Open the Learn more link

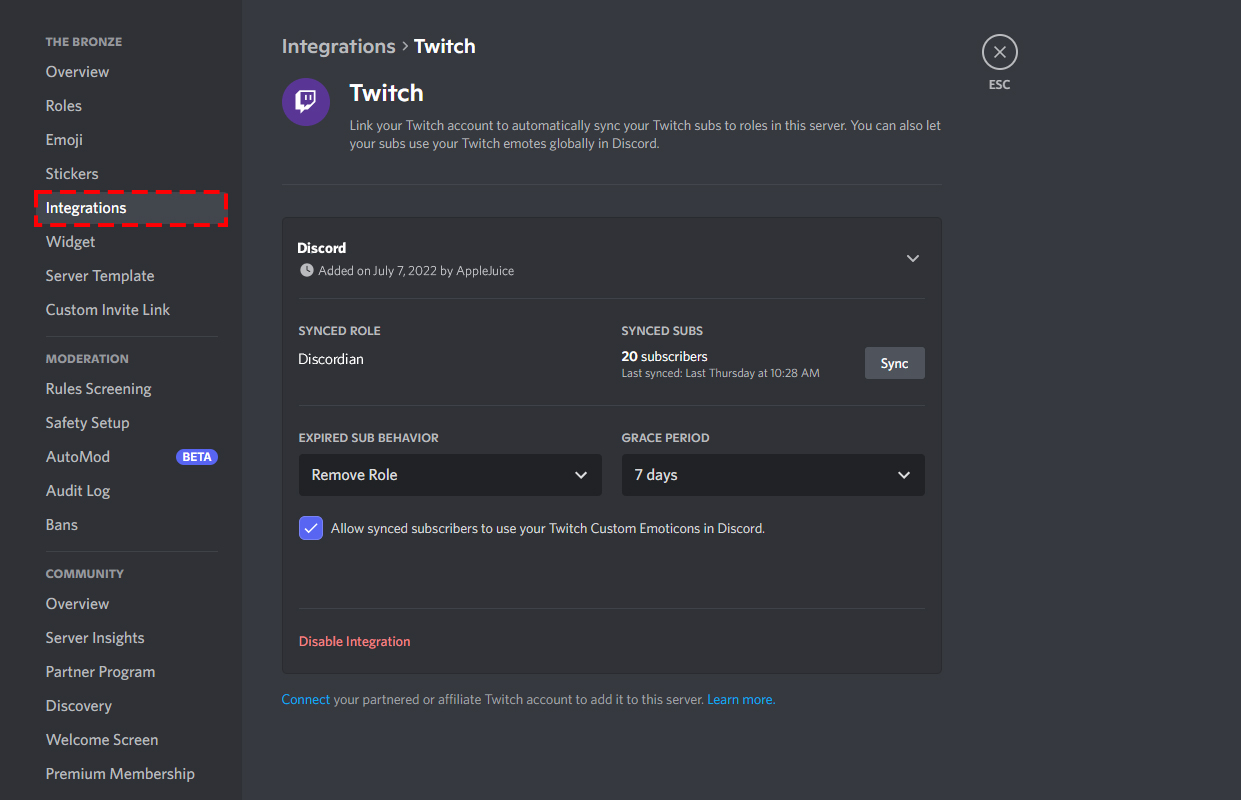741,699
